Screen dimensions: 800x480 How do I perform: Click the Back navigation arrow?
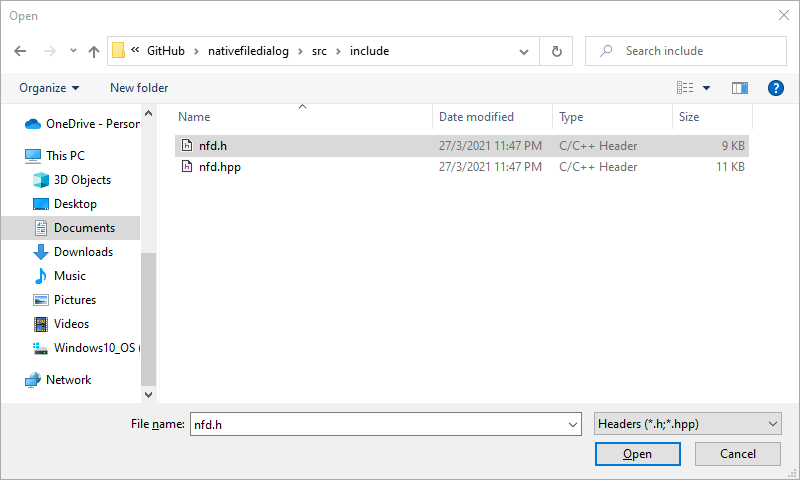point(21,51)
